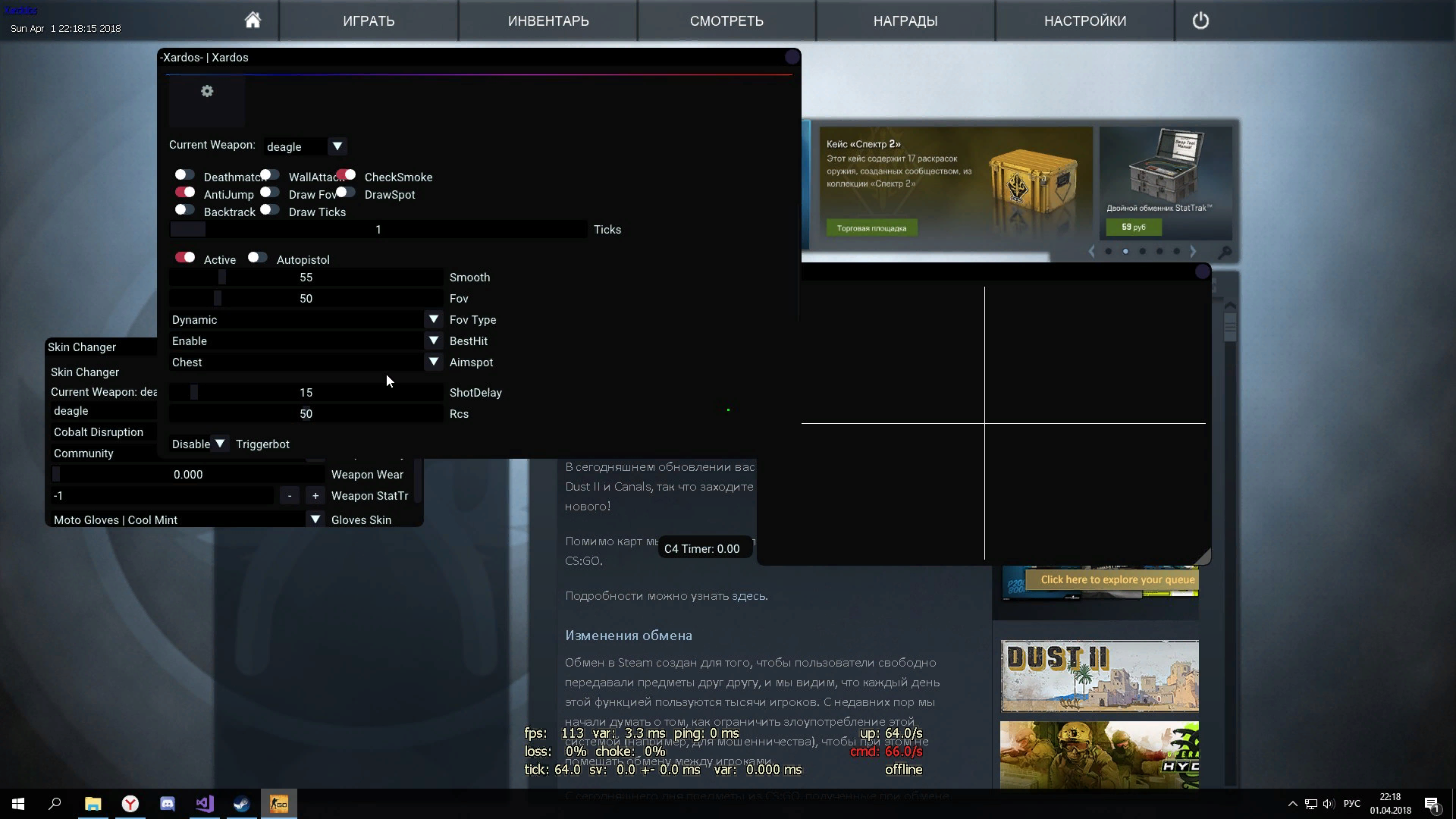Open the gear settings tab in Xardos

pos(207,92)
